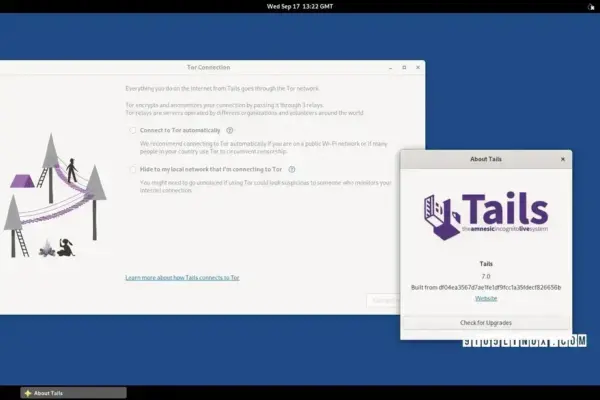This screenshot has height=400, width=600.
Task: Switch to About Tails in the taskbar
Action: pyautogui.click(x=73, y=393)
